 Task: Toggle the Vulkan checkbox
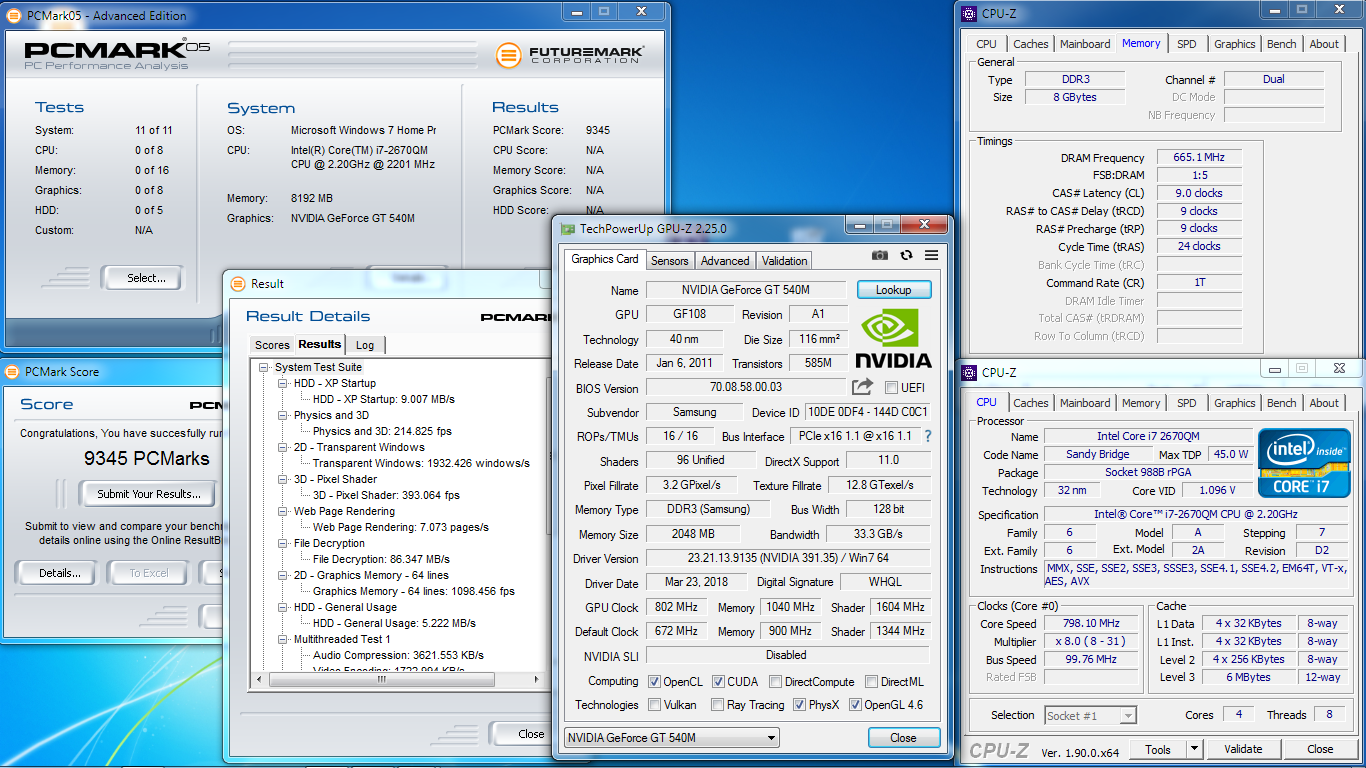654,705
